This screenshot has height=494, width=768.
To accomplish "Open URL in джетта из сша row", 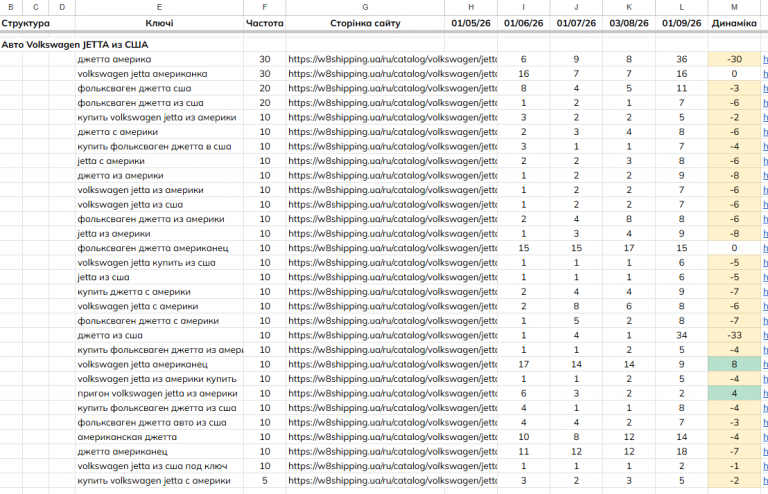I will pyautogui.click(x=392, y=335).
